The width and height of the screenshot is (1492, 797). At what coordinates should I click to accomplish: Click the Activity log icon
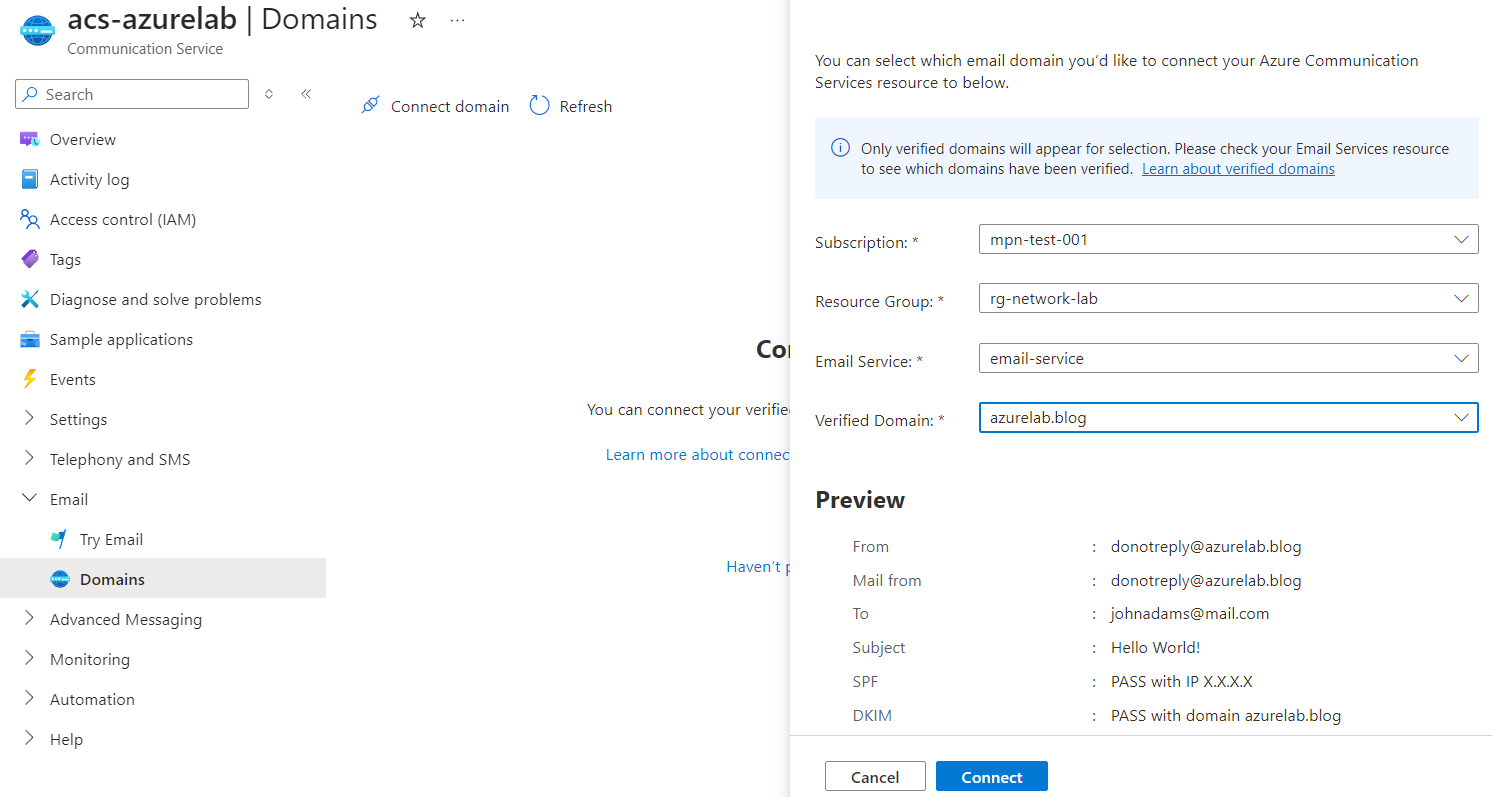click(29, 179)
